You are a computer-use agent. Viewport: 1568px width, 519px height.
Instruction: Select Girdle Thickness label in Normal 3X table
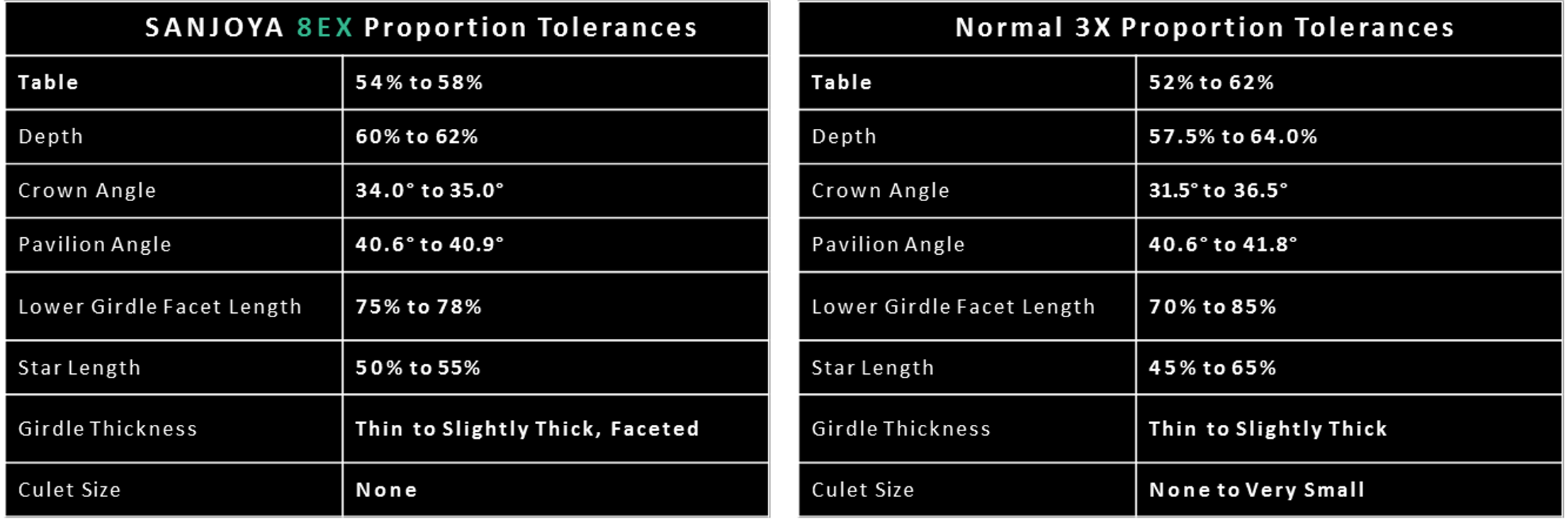tap(901, 428)
